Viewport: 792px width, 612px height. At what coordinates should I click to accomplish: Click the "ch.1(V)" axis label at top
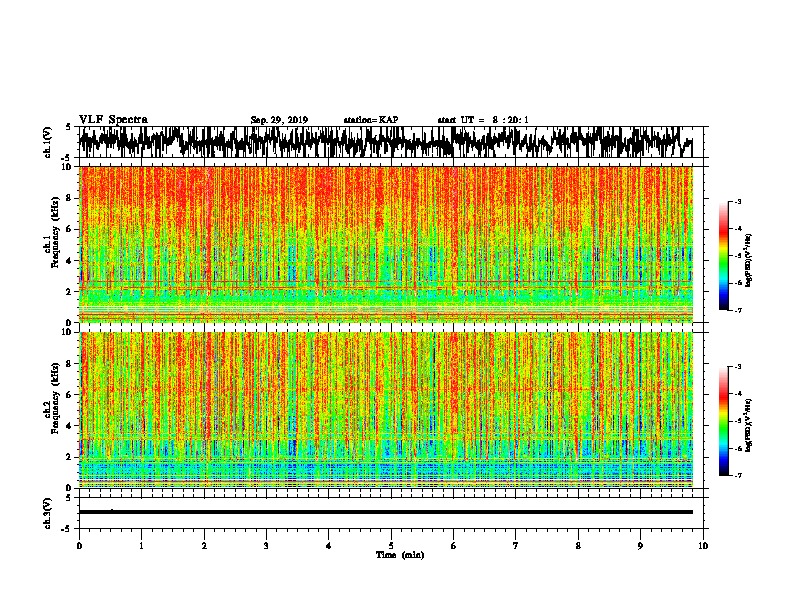[x=48, y=142]
